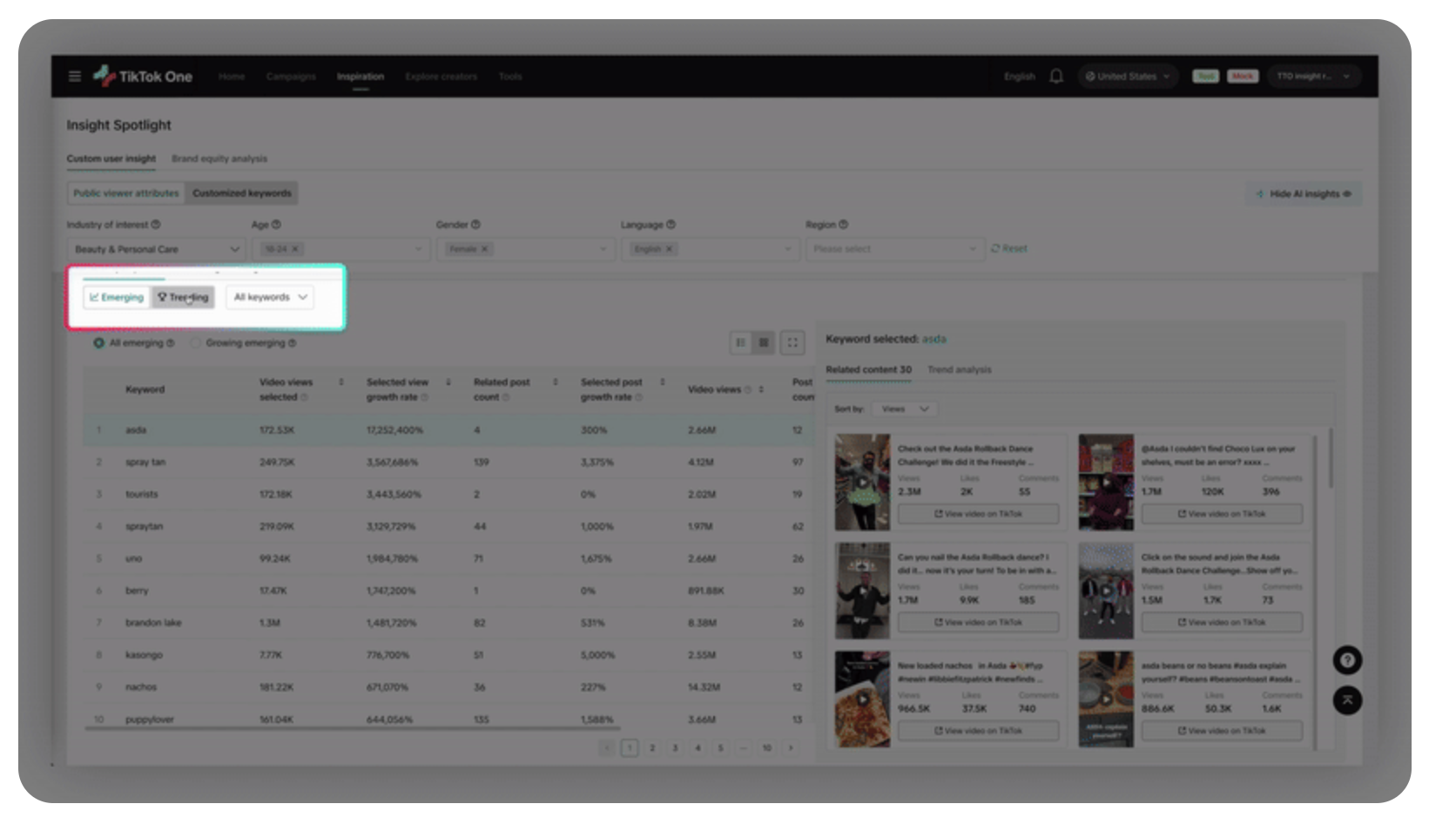
Task: Go to page 2 of results
Action: (652, 747)
